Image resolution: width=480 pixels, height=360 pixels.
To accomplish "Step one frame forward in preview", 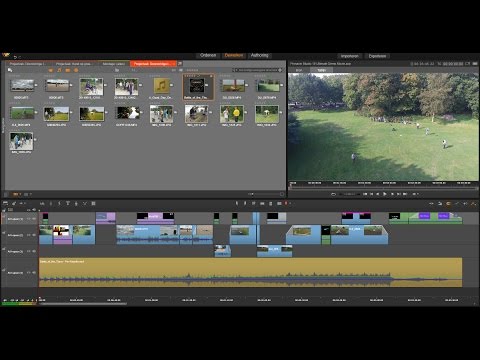I will coord(392,194).
